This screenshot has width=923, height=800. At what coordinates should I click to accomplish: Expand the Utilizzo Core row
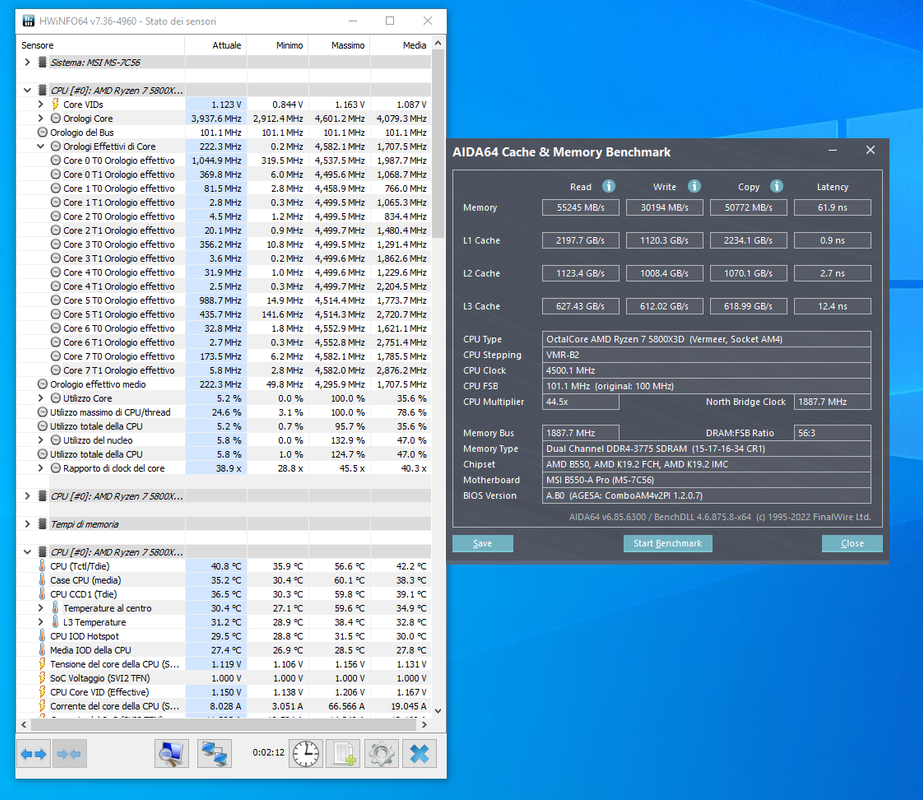coord(40,398)
